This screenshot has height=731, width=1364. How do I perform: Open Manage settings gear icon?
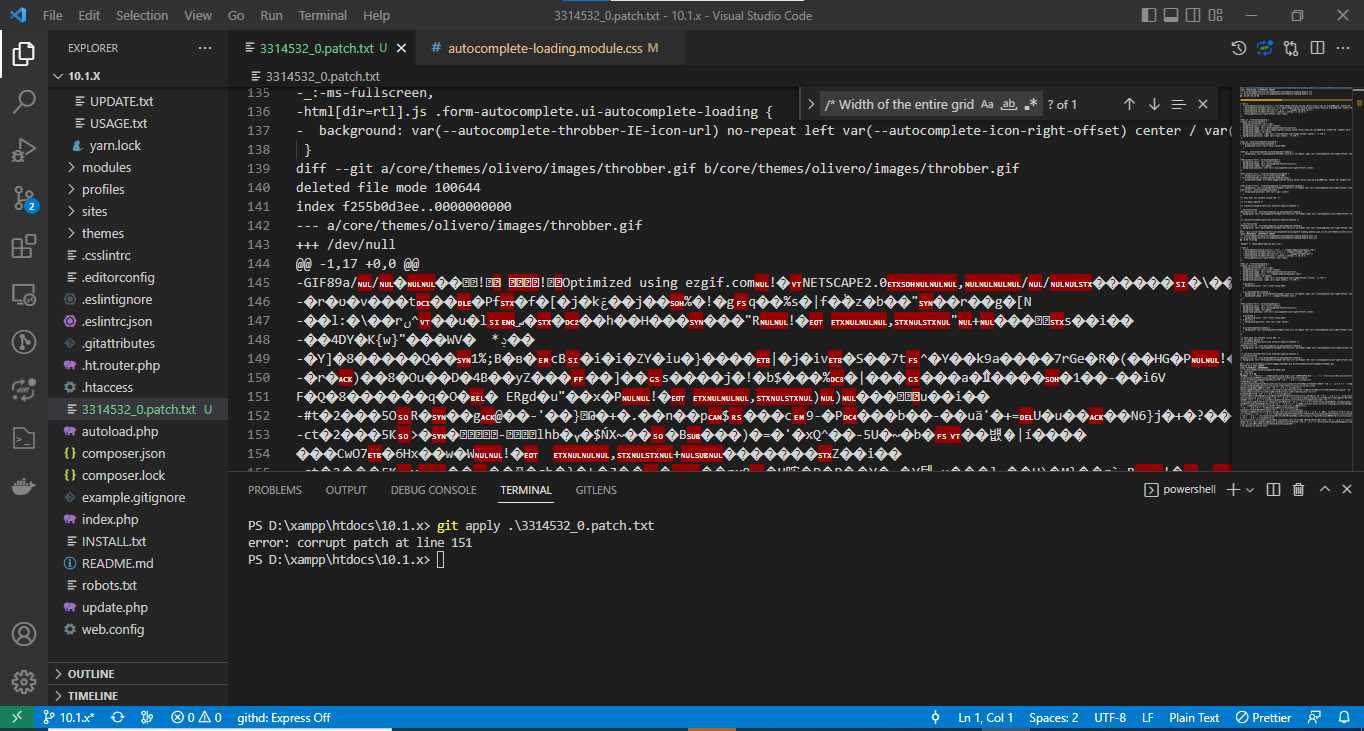pyautogui.click(x=24, y=682)
